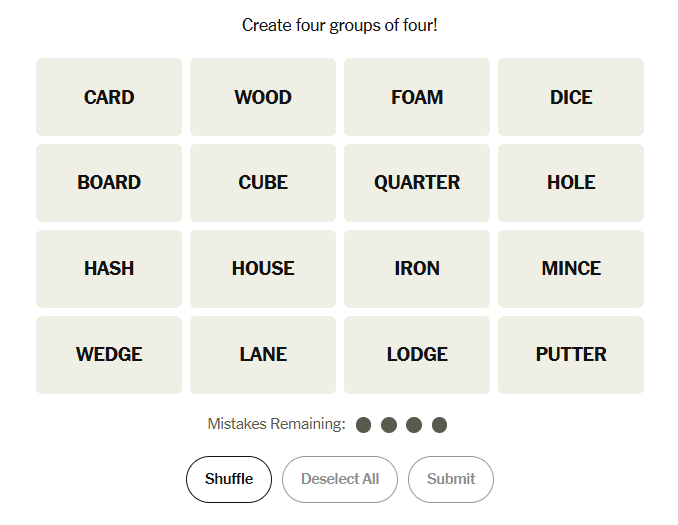Choose the LANE tile

(x=263, y=355)
